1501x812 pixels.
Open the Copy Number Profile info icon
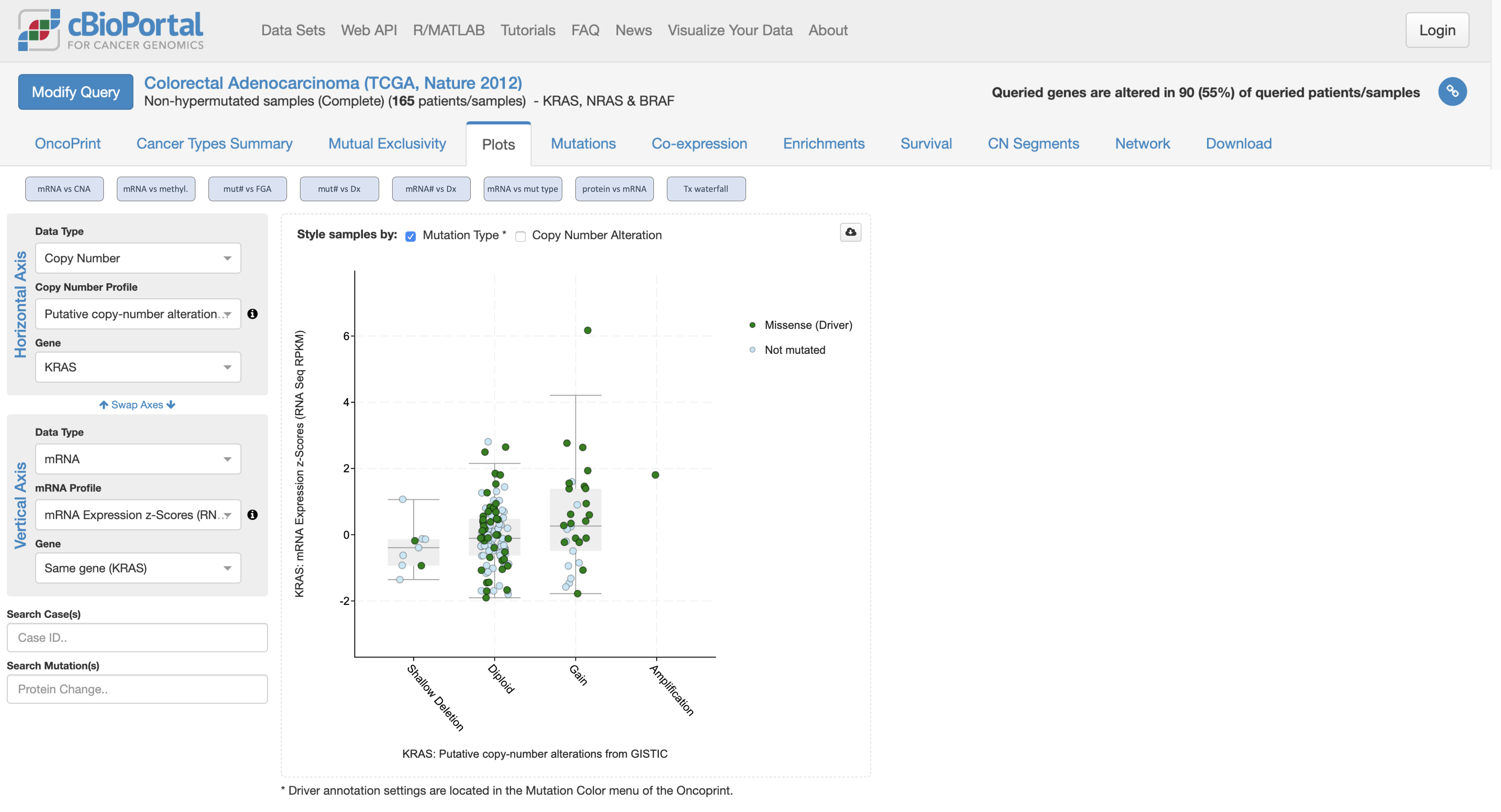pyautogui.click(x=252, y=314)
